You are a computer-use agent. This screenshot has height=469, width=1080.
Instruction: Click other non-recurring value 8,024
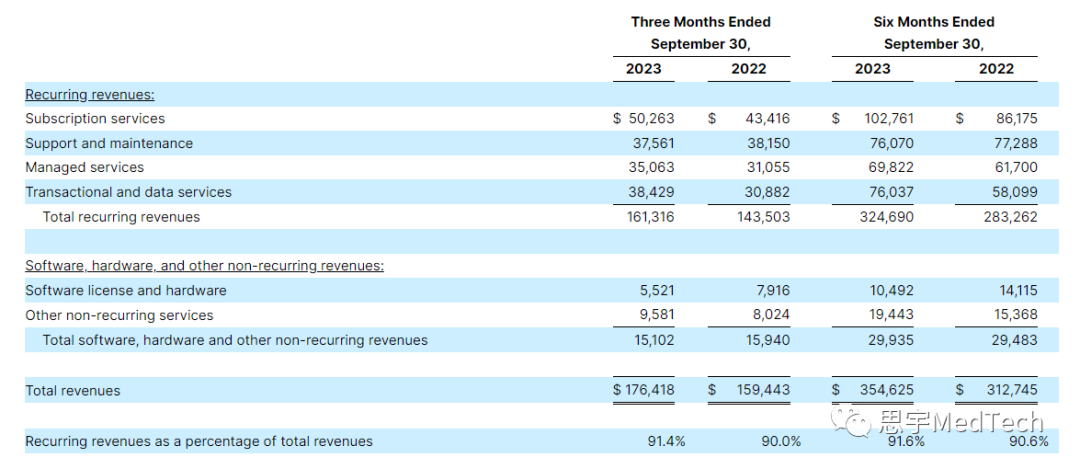(771, 315)
